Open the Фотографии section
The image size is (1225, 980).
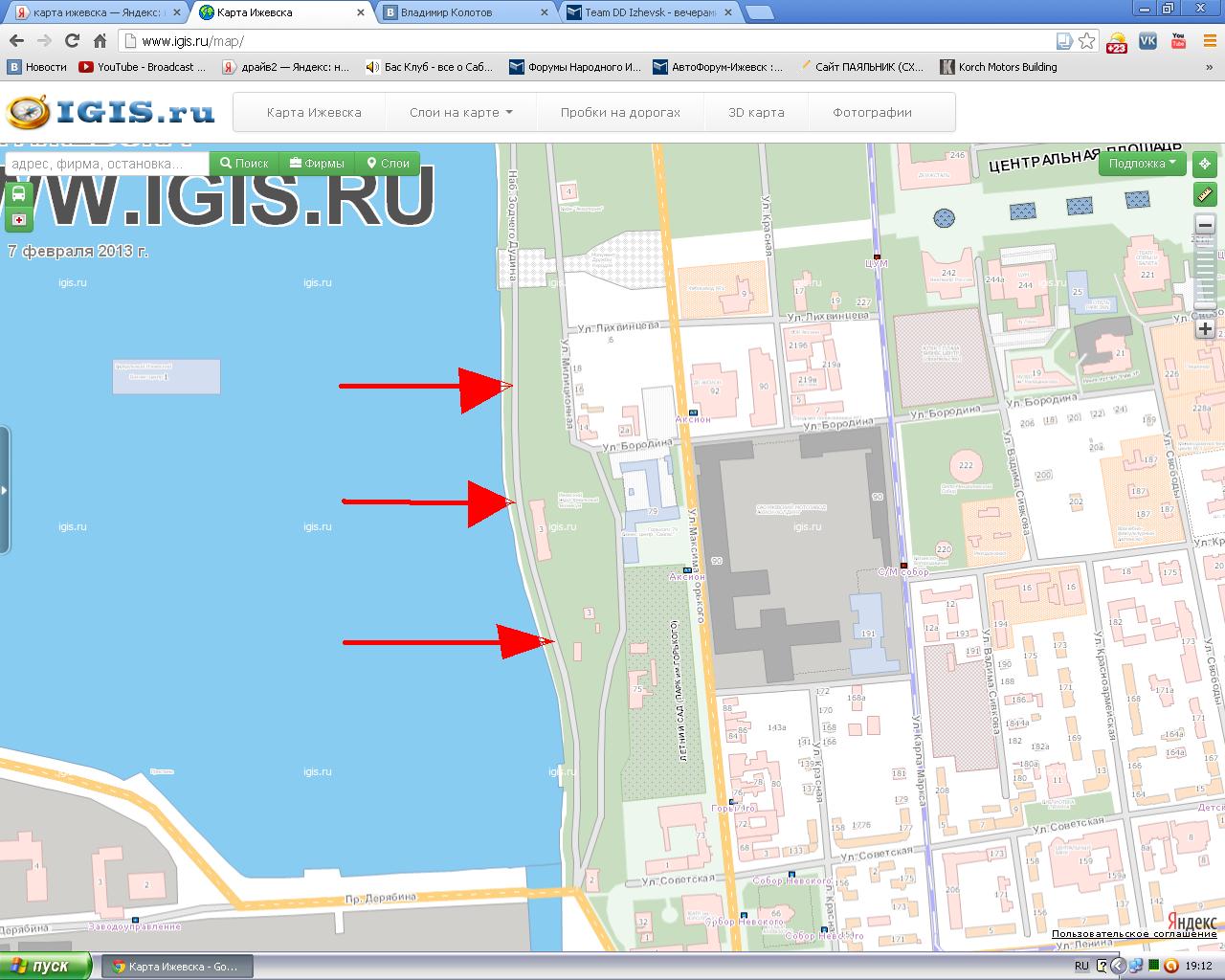click(x=872, y=112)
